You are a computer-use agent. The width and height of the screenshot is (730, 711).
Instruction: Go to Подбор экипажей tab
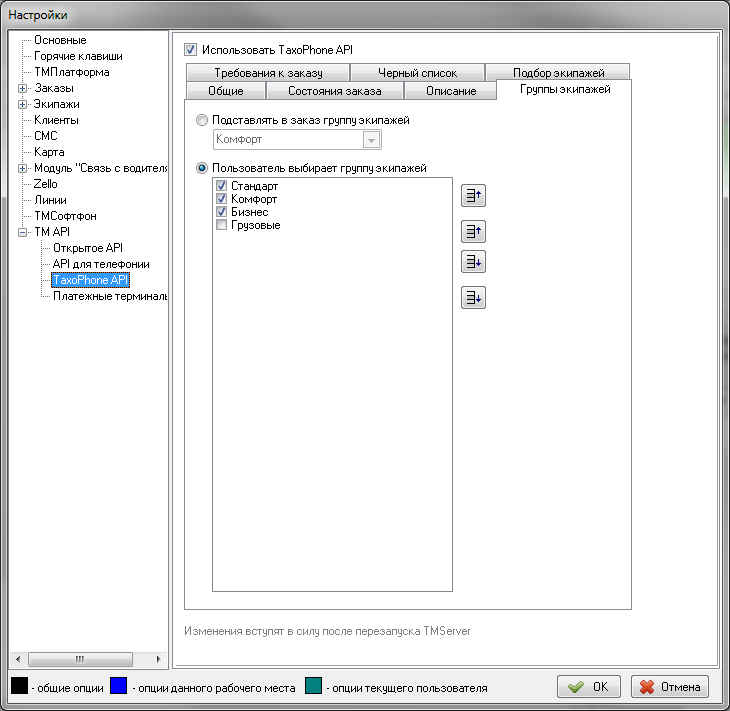[x=558, y=73]
